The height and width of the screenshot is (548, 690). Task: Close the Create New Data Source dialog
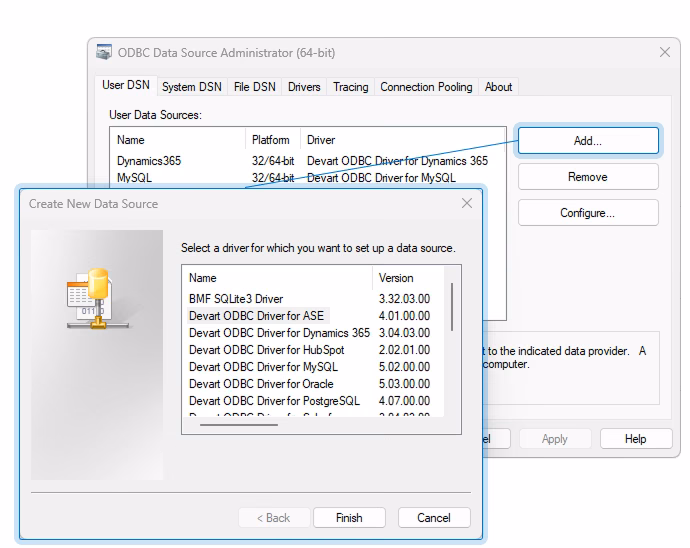coord(467,203)
